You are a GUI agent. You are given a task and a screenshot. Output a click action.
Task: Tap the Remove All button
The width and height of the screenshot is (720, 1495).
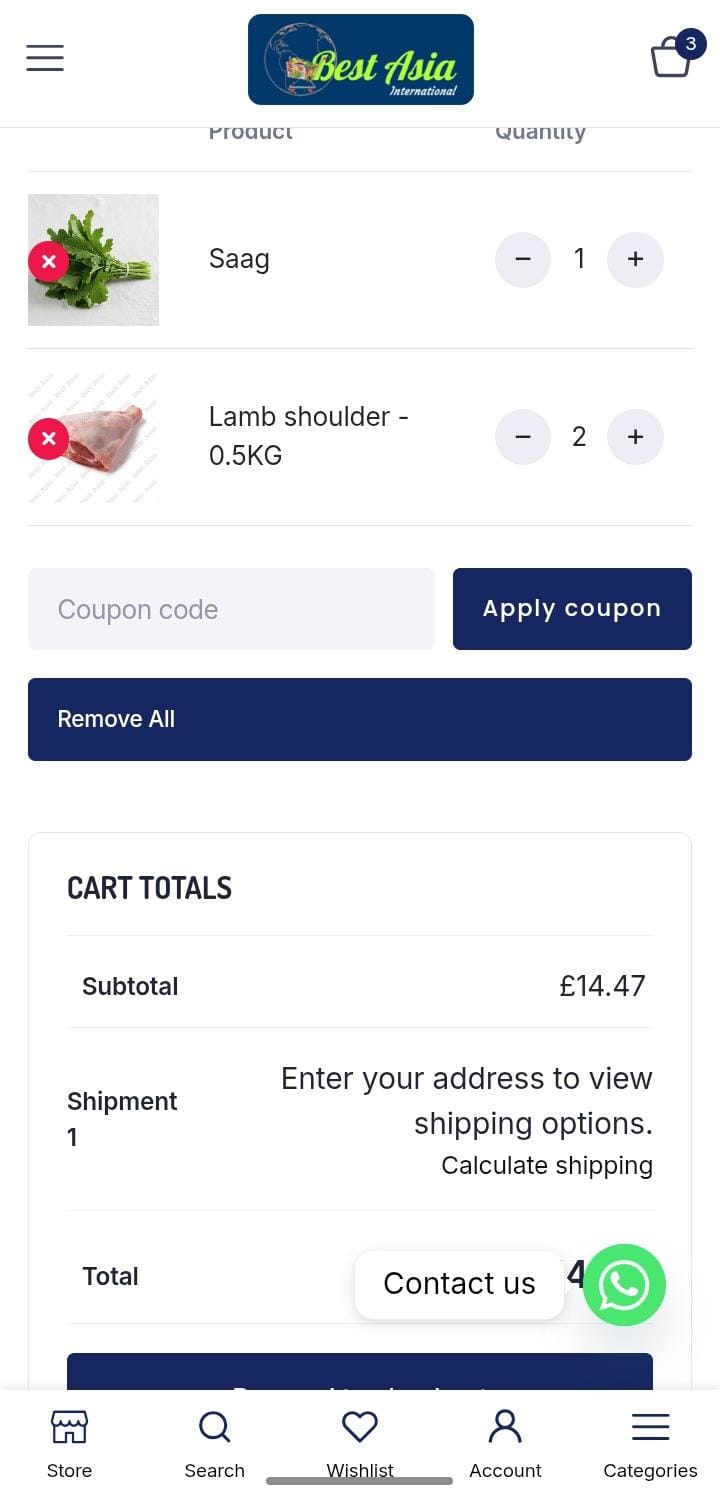click(x=360, y=719)
